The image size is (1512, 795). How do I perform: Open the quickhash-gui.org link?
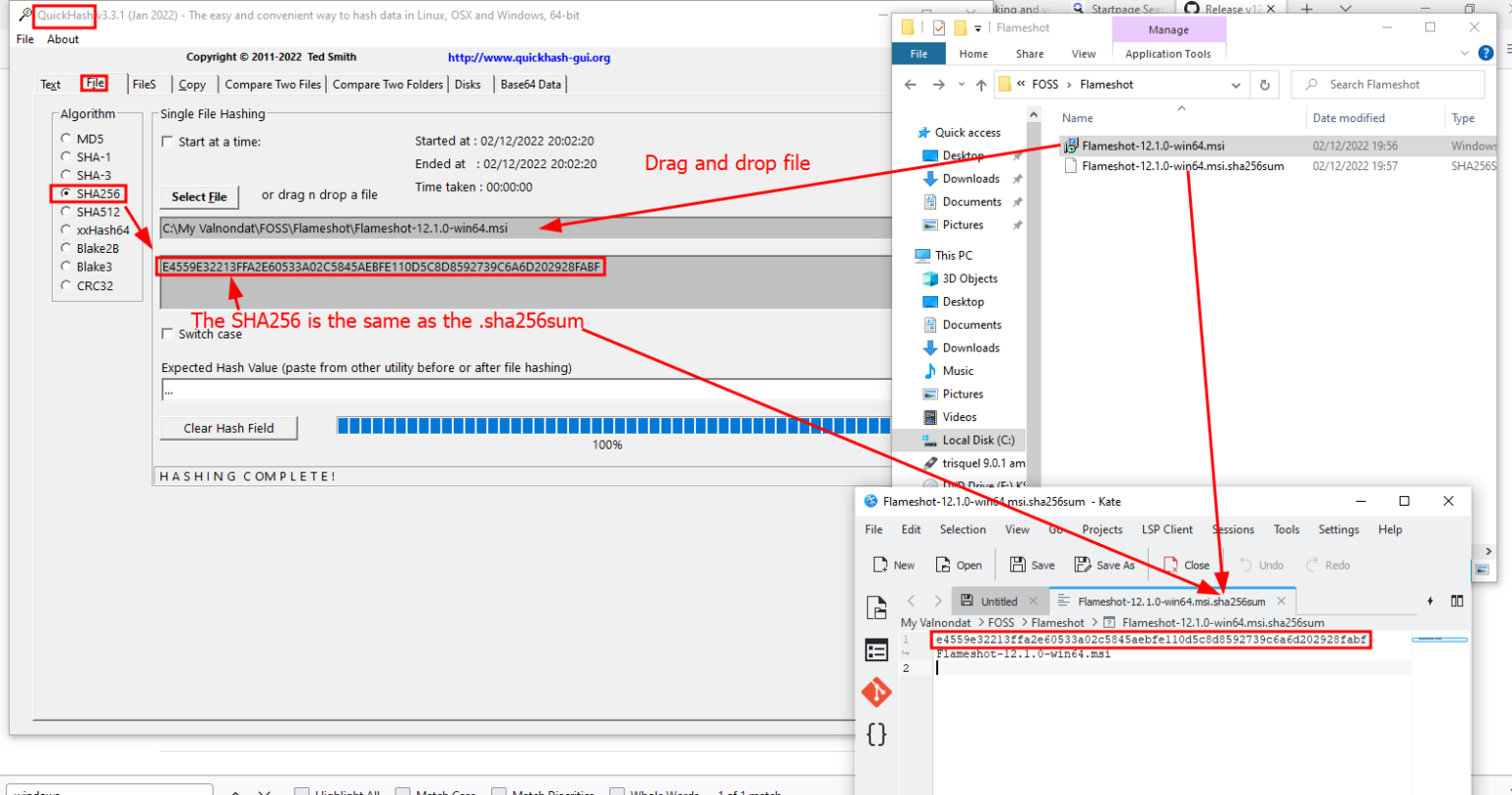click(x=529, y=57)
